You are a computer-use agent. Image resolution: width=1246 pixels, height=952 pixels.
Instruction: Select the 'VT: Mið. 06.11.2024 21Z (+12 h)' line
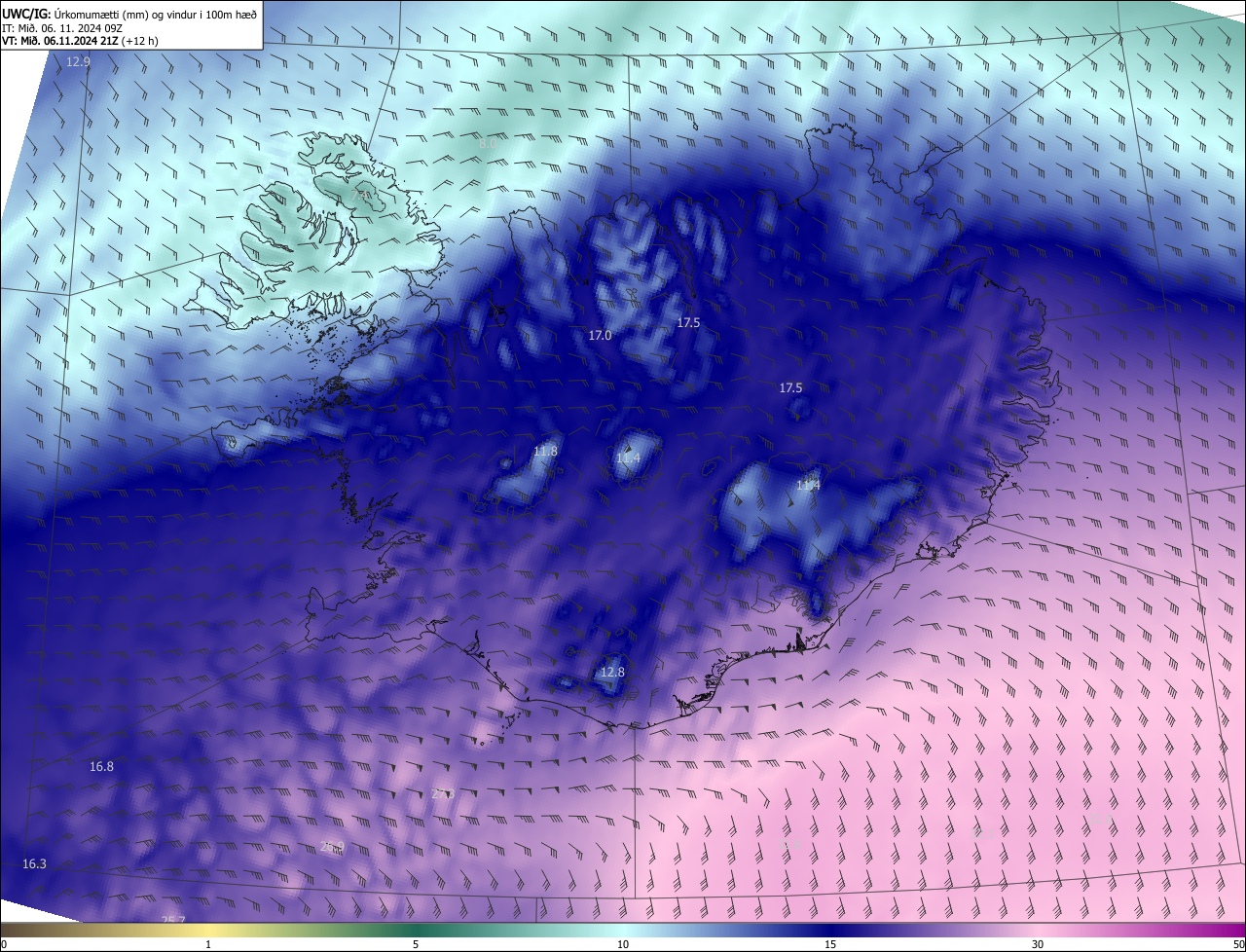pos(80,41)
